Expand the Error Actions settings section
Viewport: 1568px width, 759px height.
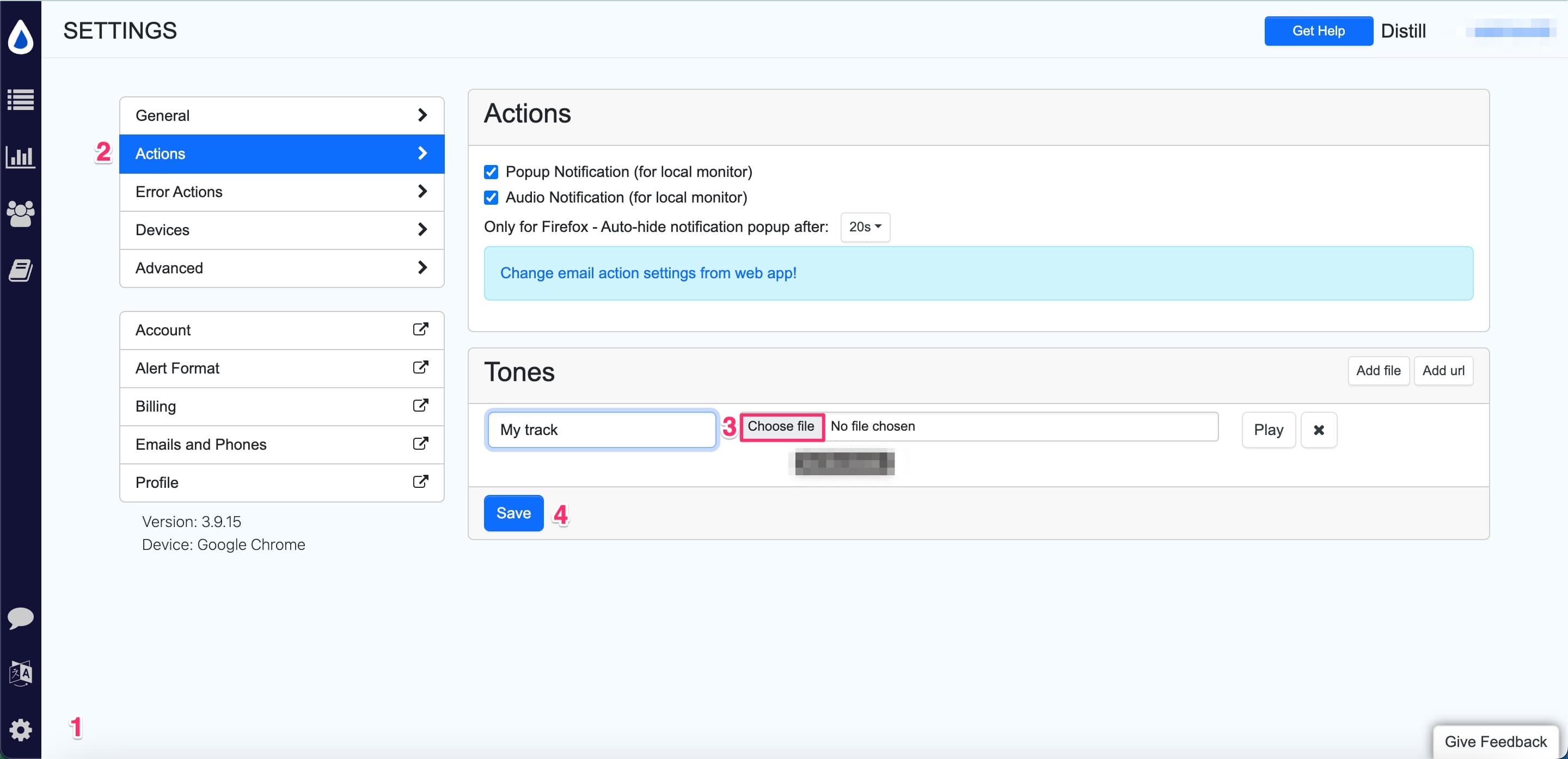(x=281, y=192)
